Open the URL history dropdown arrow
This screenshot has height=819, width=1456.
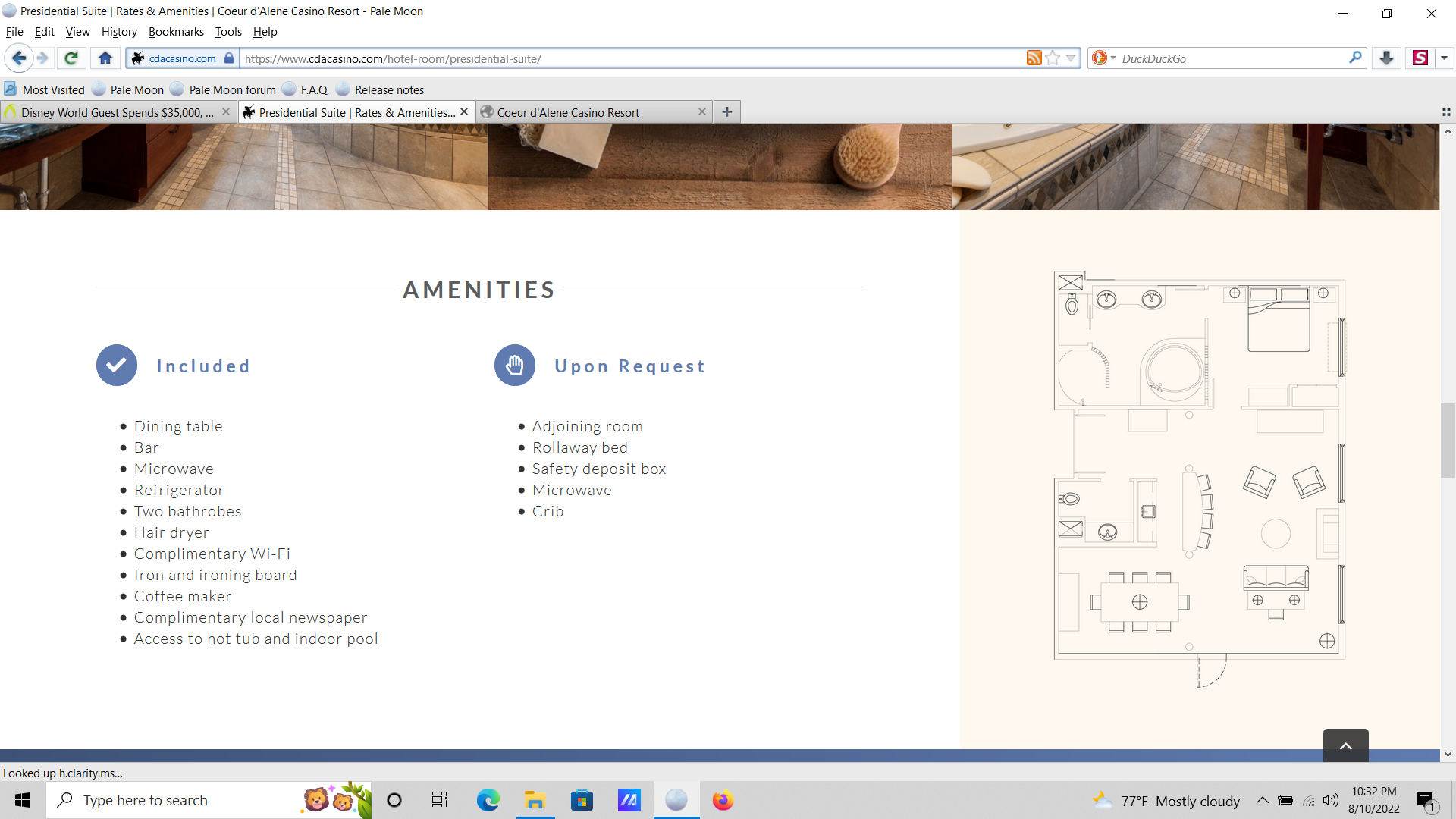[x=1071, y=58]
